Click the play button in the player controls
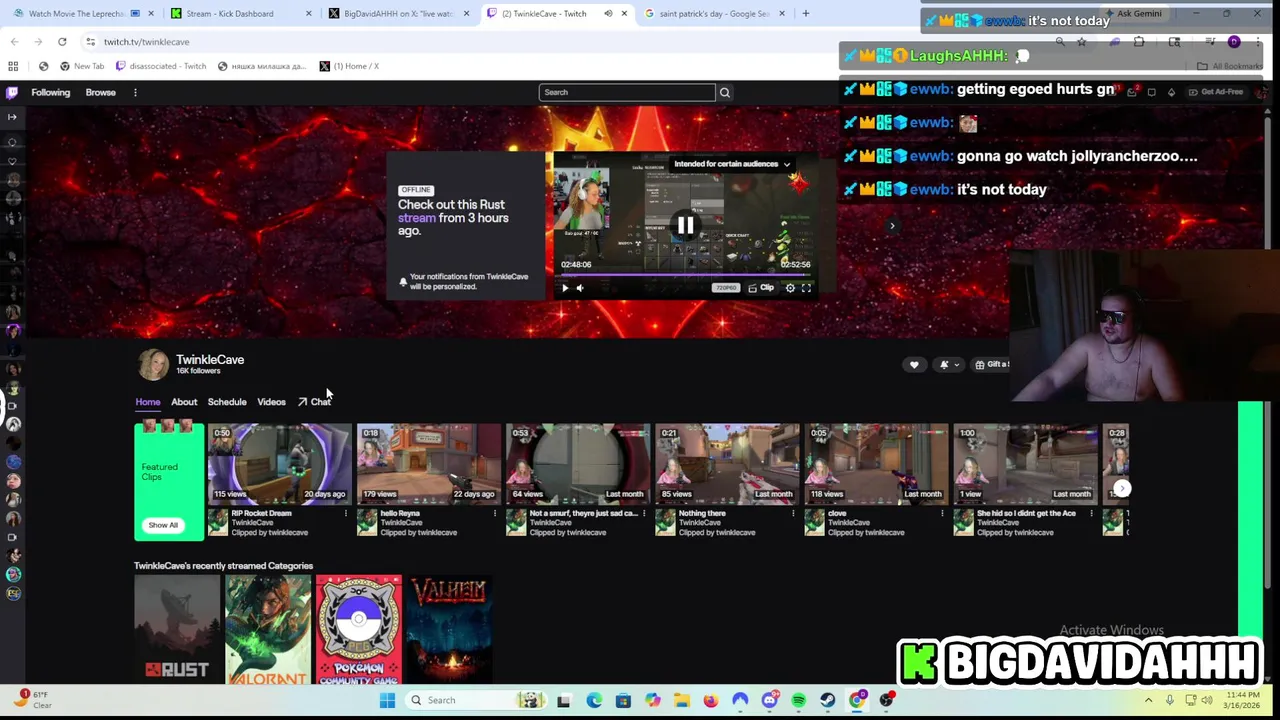Image resolution: width=1280 pixels, height=720 pixels. (x=565, y=288)
